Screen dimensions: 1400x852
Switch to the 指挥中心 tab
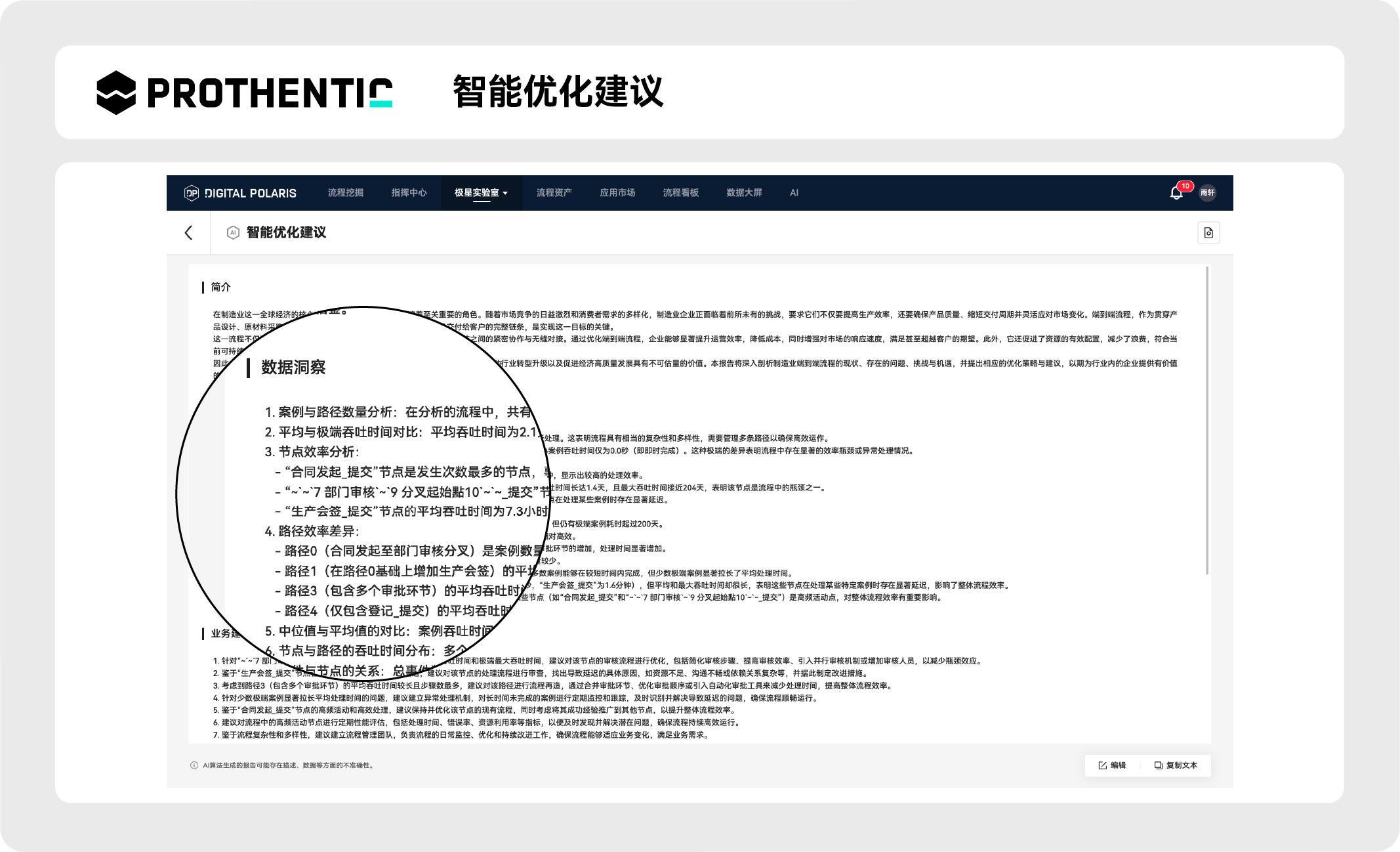tap(409, 193)
